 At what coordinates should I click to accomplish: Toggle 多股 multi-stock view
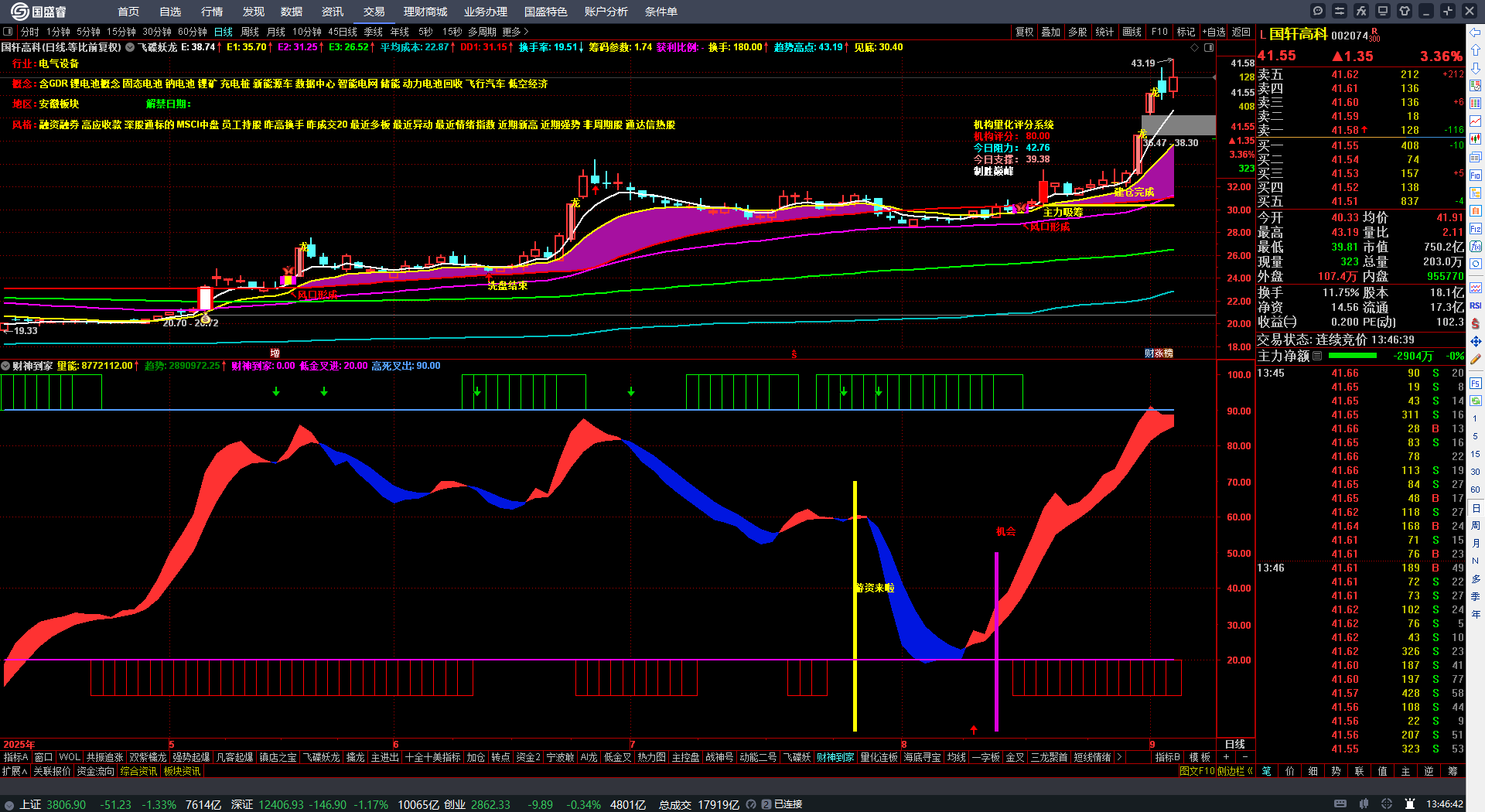point(1077,32)
